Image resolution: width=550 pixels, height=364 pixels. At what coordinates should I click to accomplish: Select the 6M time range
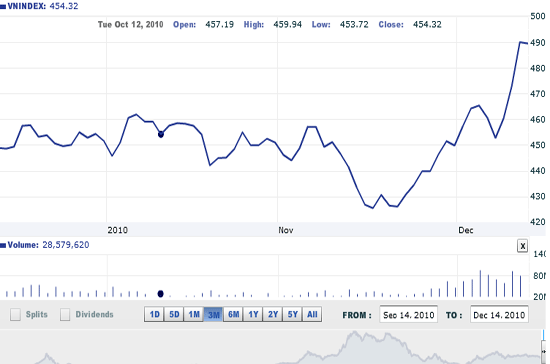click(233, 314)
